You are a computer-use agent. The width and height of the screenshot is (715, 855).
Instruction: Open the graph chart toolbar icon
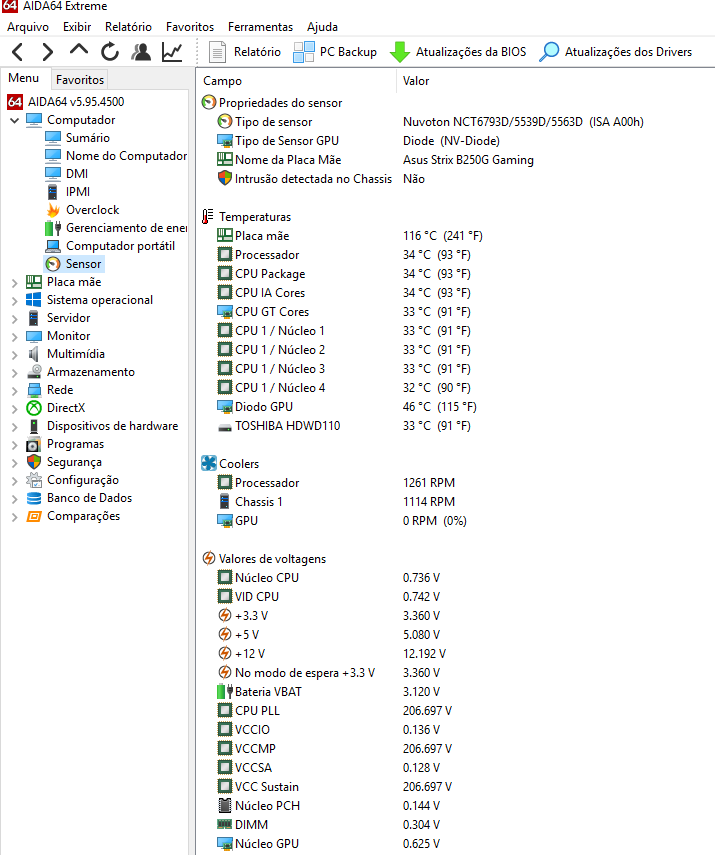click(x=172, y=52)
